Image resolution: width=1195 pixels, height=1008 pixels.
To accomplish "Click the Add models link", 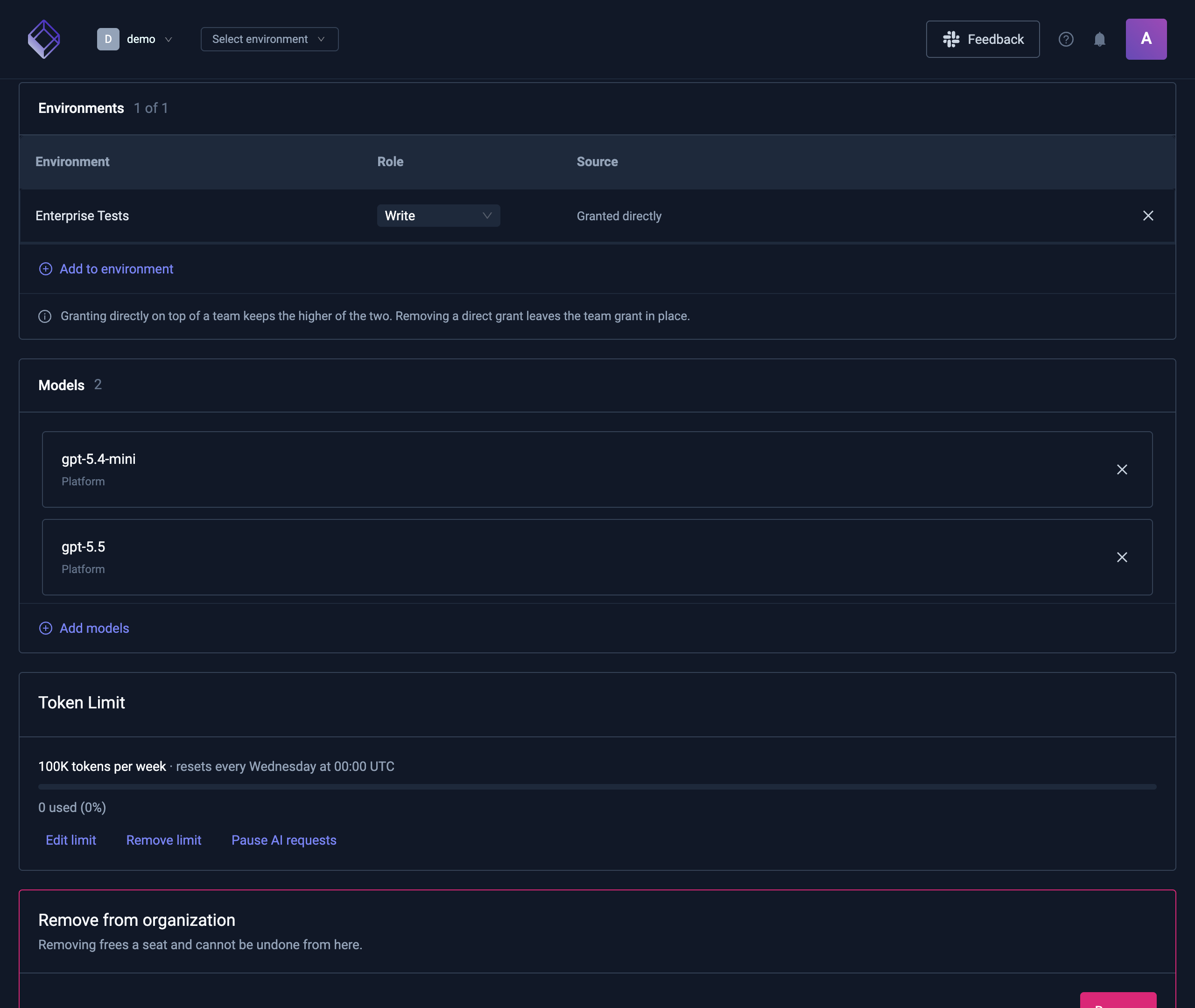I will [94, 628].
